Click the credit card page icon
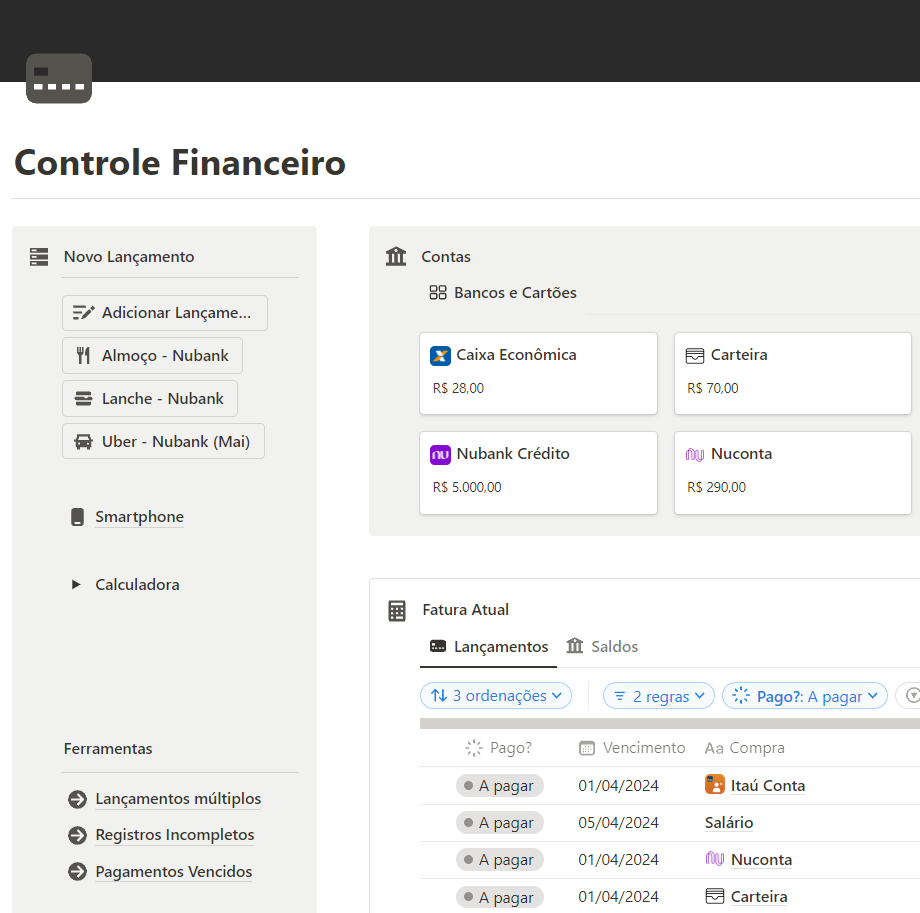 [x=59, y=79]
